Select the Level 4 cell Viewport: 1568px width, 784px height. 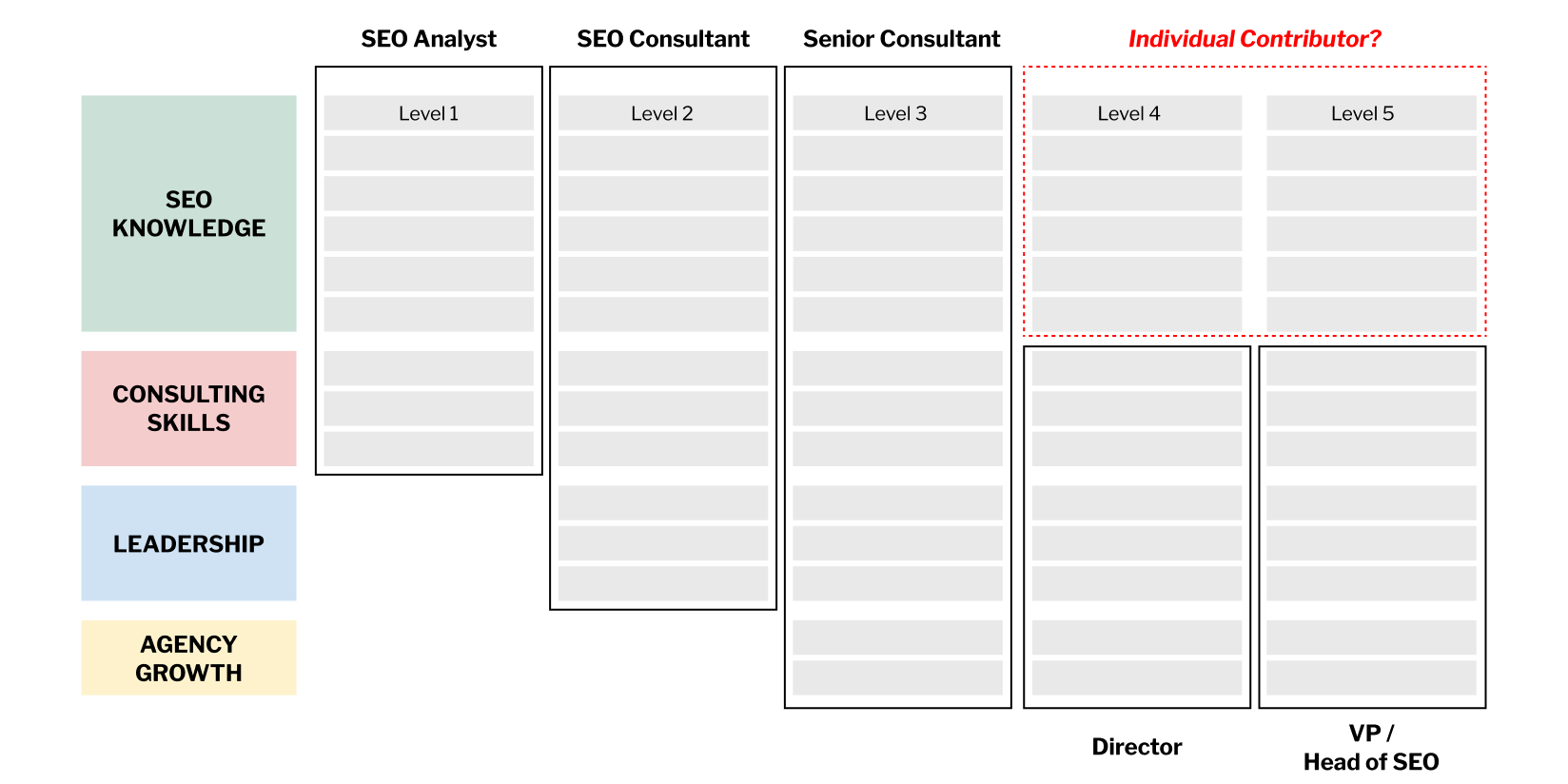(1137, 113)
